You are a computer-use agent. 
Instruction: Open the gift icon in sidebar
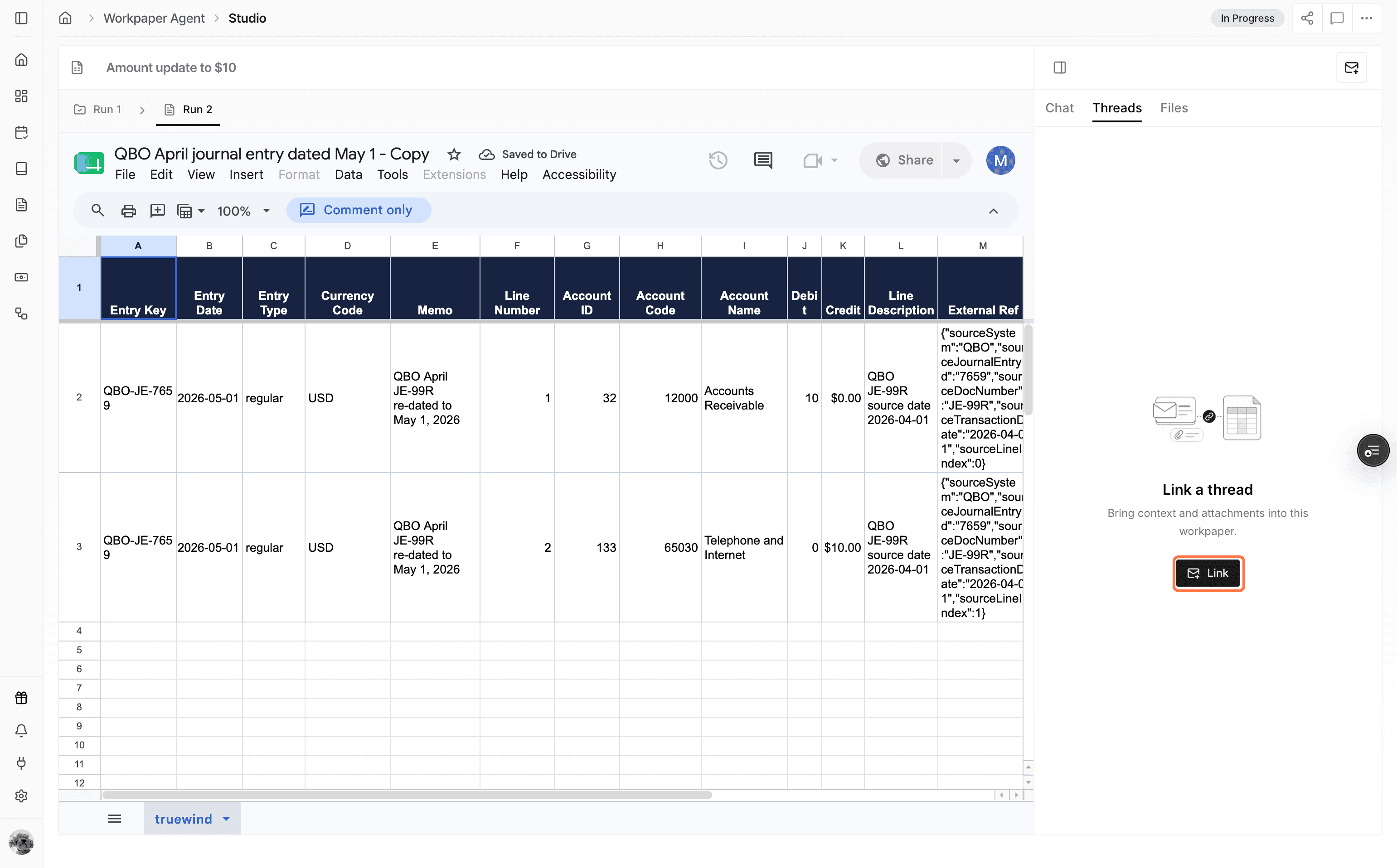pos(21,698)
